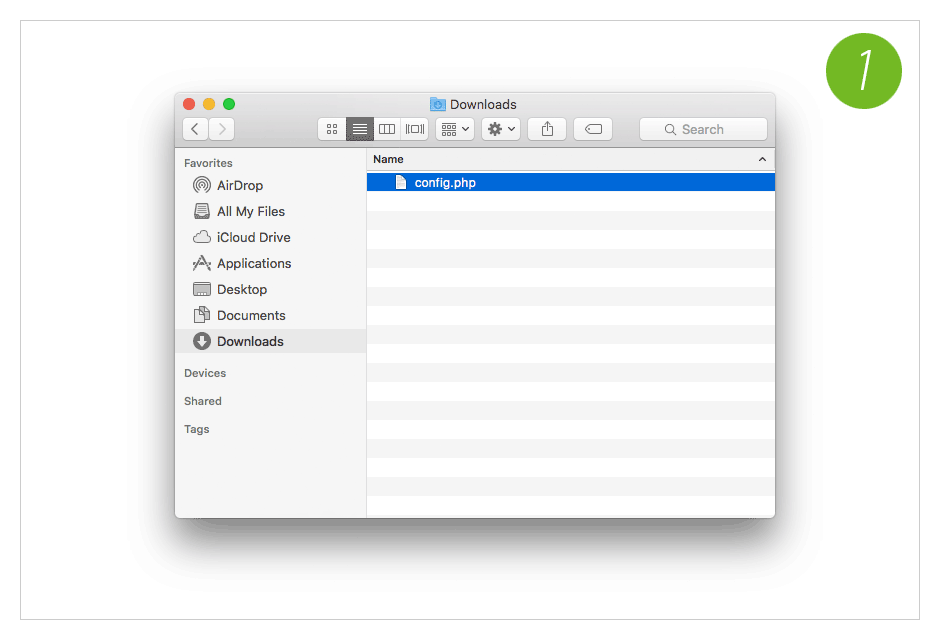Open Applications in the sidebar
The height and width of the screenshot is (640, 940).
point(271,263)
